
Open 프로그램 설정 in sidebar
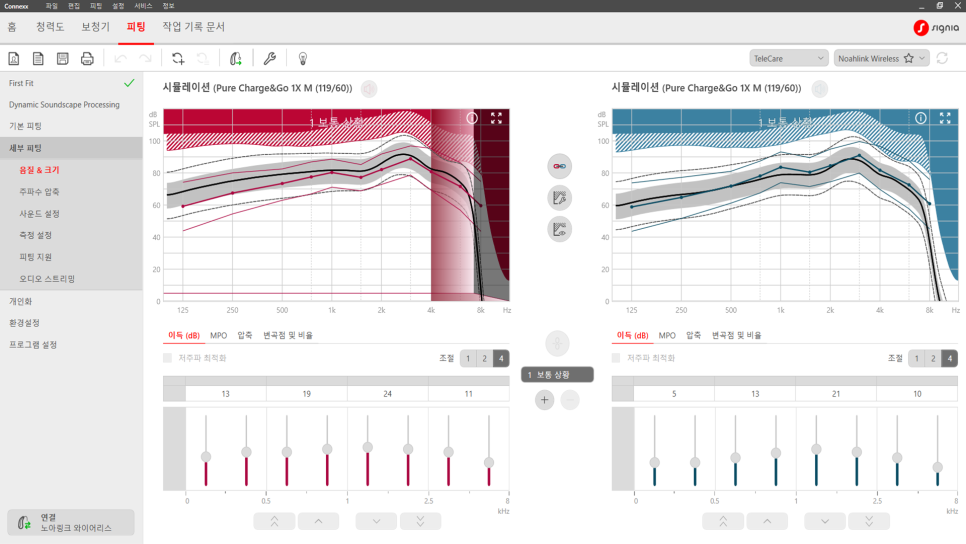coord(33,344)
